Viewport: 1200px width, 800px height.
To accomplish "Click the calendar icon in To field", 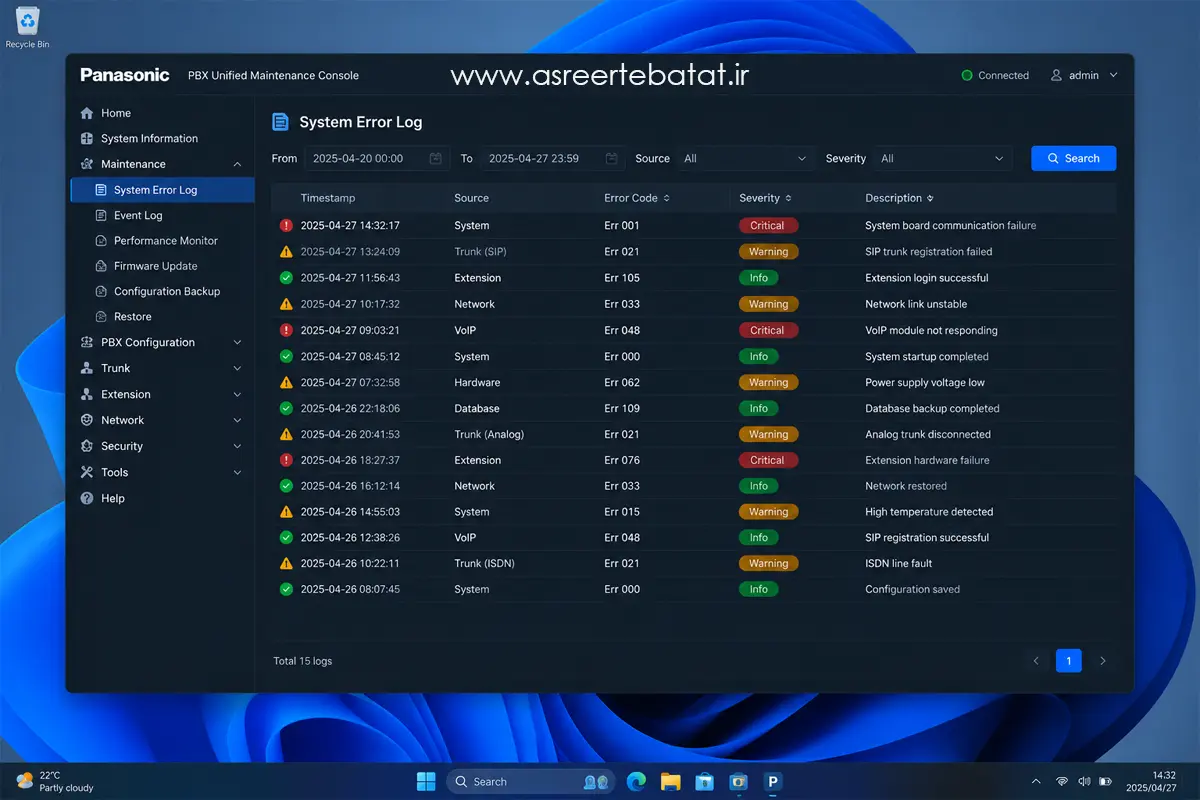I will point(611,158).
